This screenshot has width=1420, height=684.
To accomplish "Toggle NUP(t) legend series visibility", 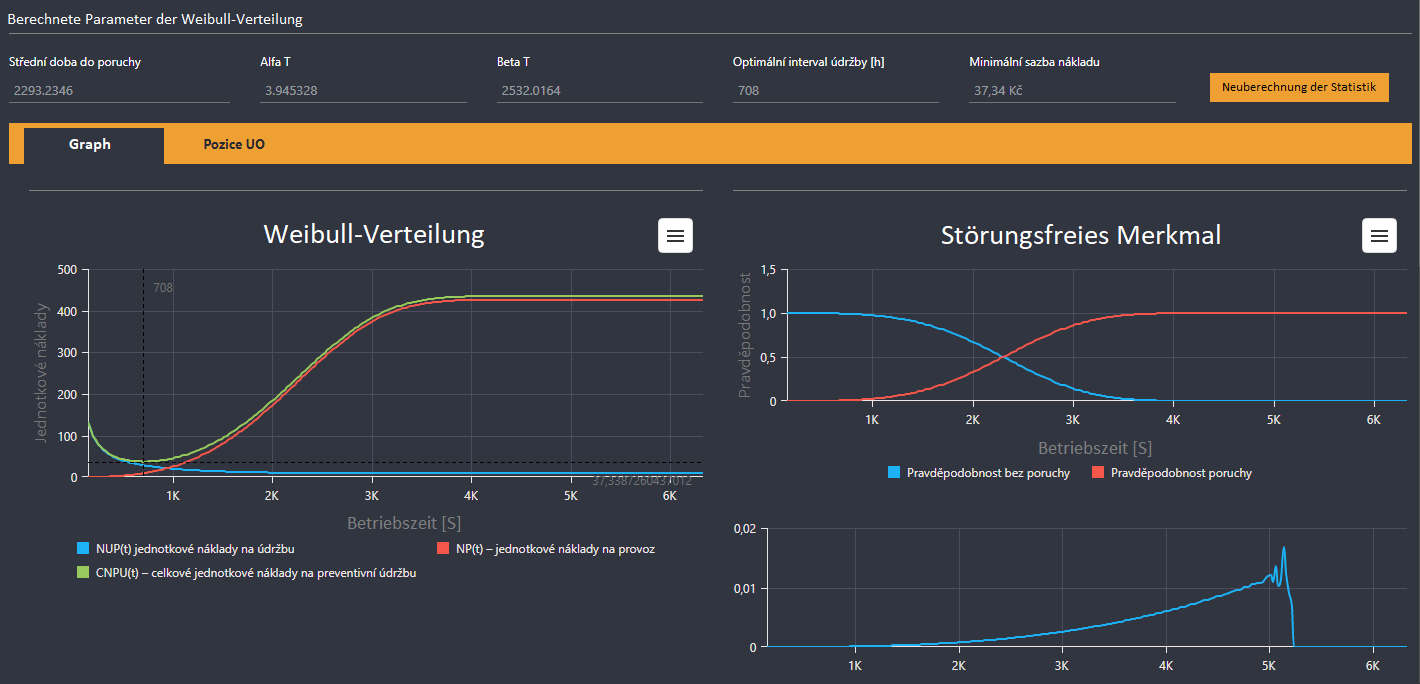I will point(185,548).
